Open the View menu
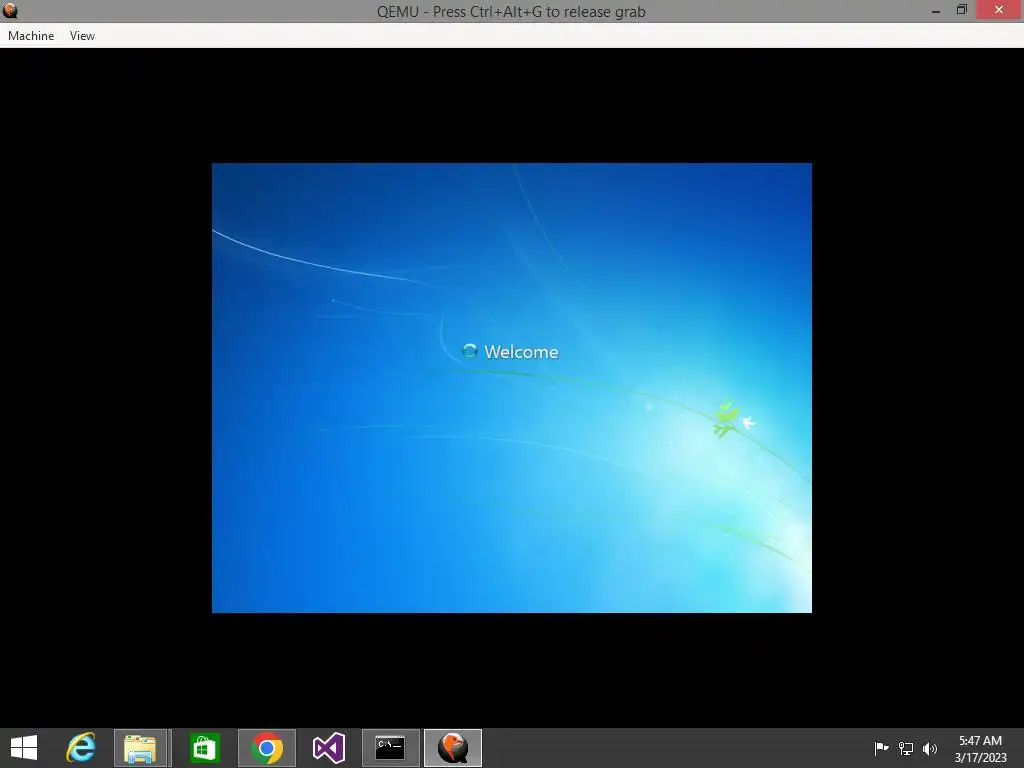The width and height of the screenshot is (1024, 768). pos(82,36)
